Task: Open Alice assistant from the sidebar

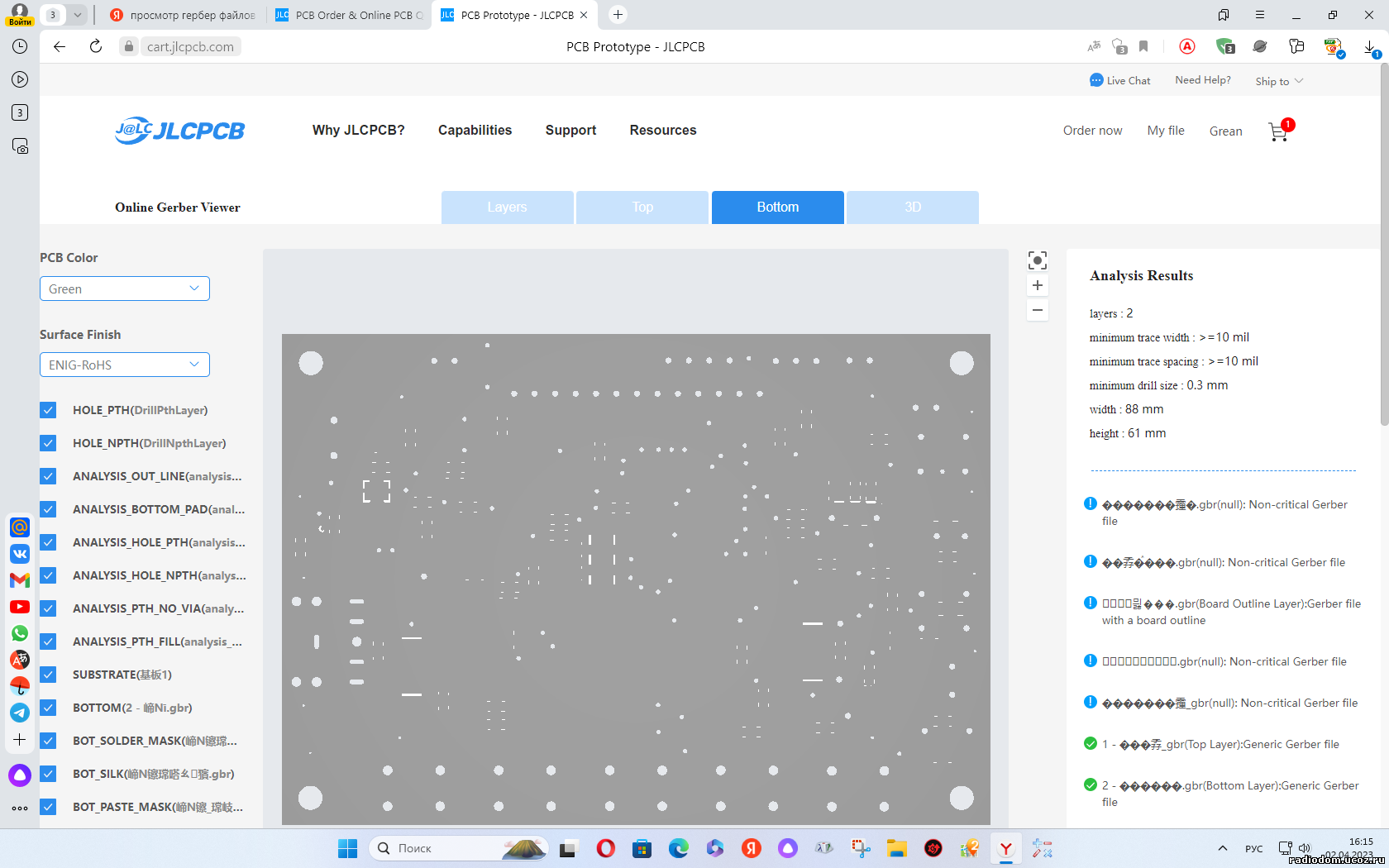Action: [x=20, y=775]
